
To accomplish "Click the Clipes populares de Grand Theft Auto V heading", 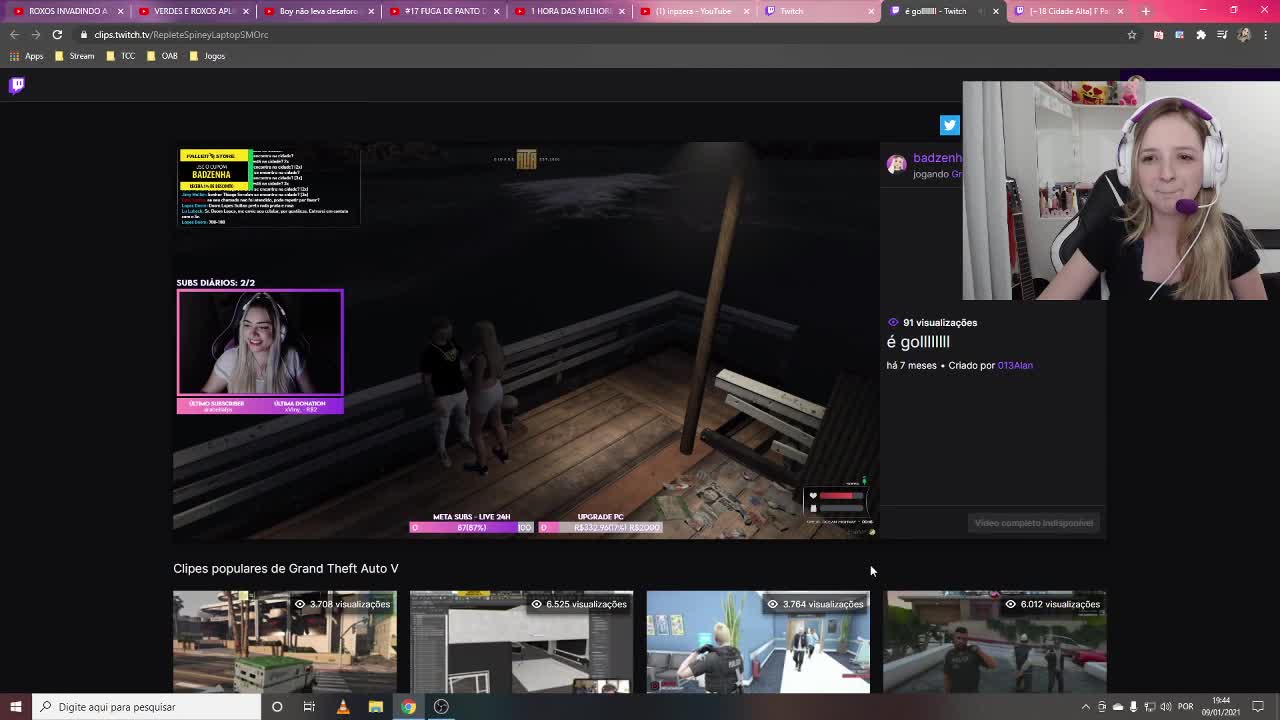I will coord(286,569).
